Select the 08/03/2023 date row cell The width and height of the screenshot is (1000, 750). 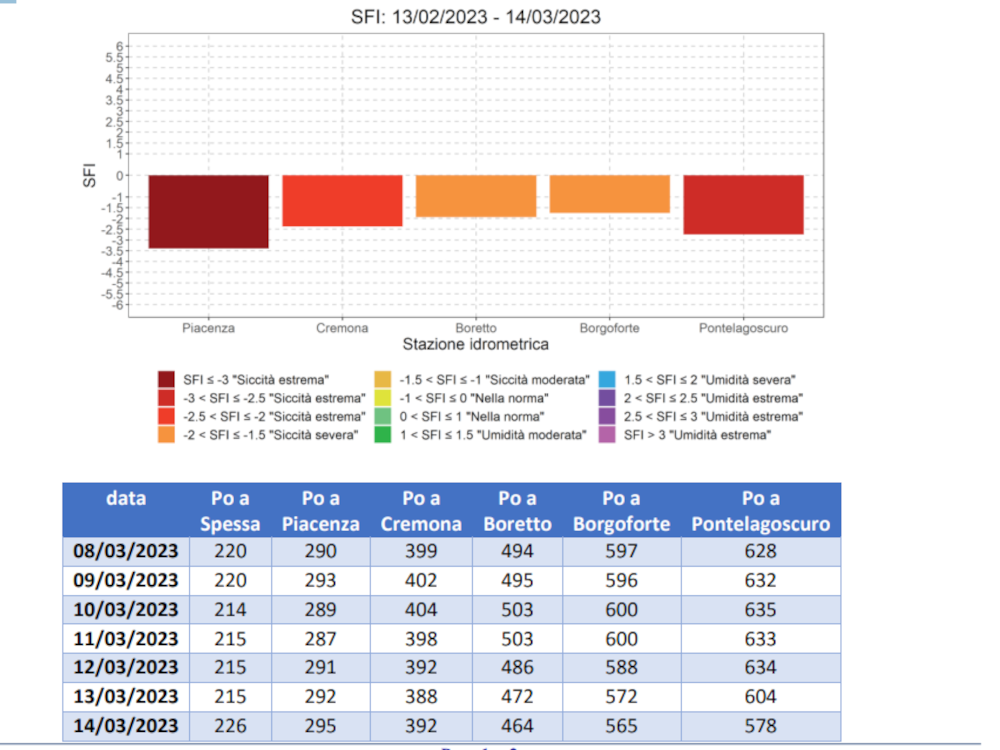[126, 551]
